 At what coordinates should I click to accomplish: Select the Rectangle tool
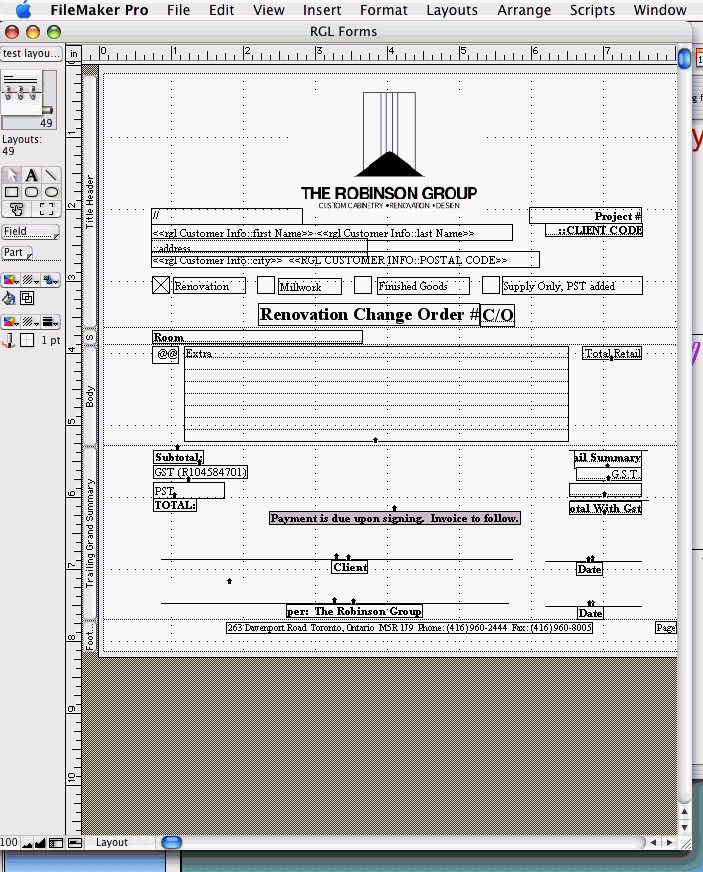(12, 192)
